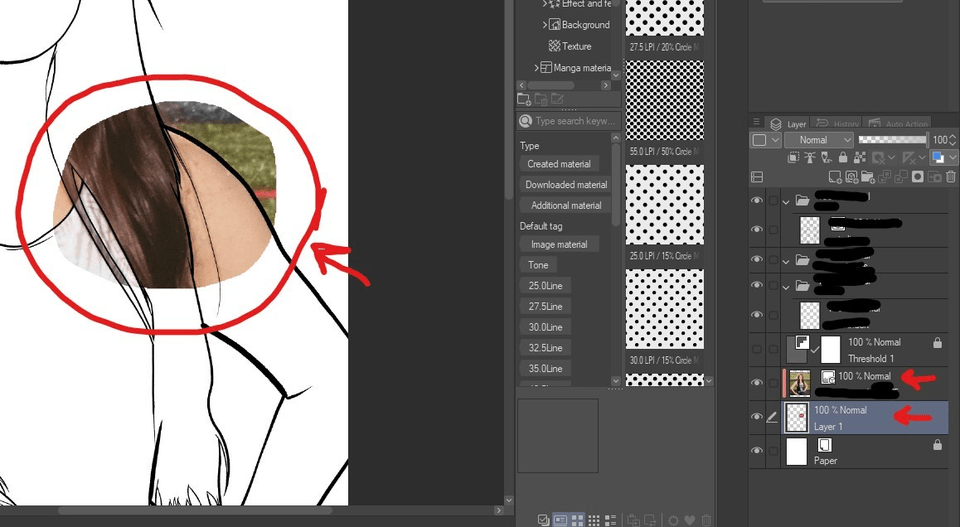The width and height of the screenshot is (960, 527).
Task: Click Create New Material Folder icon
Action: (x=524, y=99)
